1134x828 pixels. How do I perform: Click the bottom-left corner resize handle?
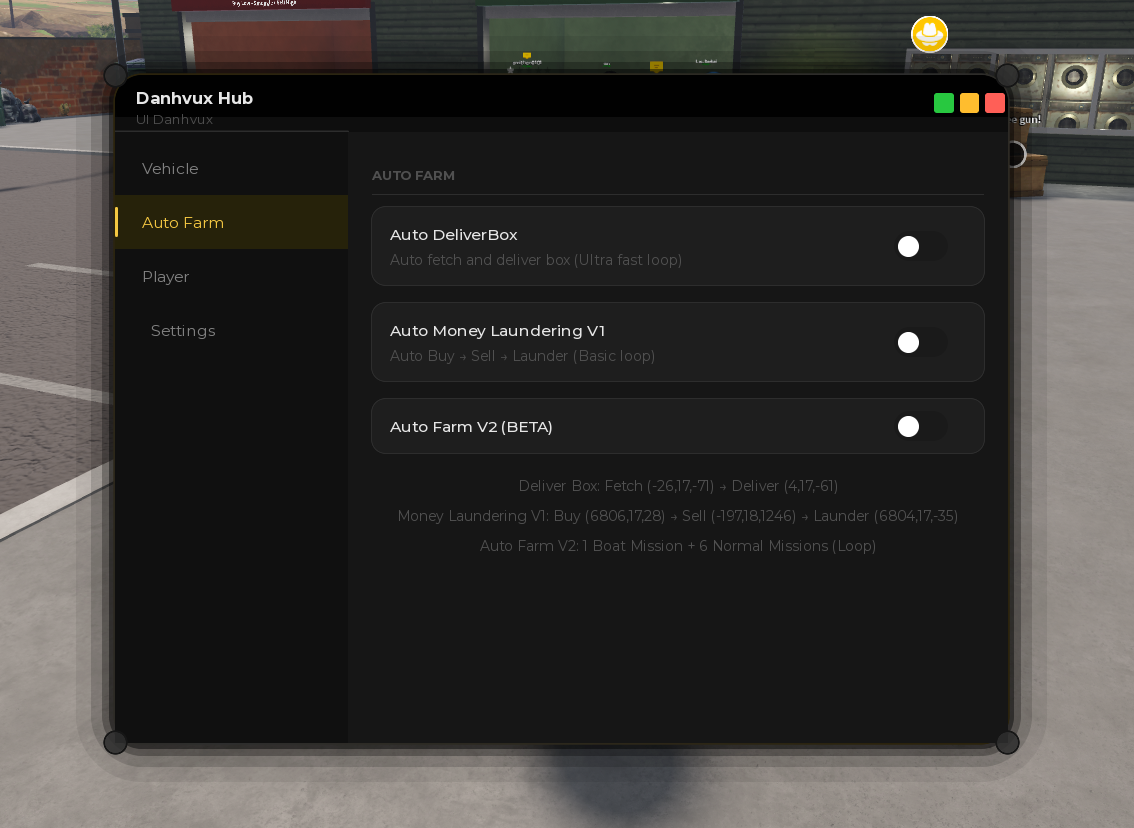(116, 743)
